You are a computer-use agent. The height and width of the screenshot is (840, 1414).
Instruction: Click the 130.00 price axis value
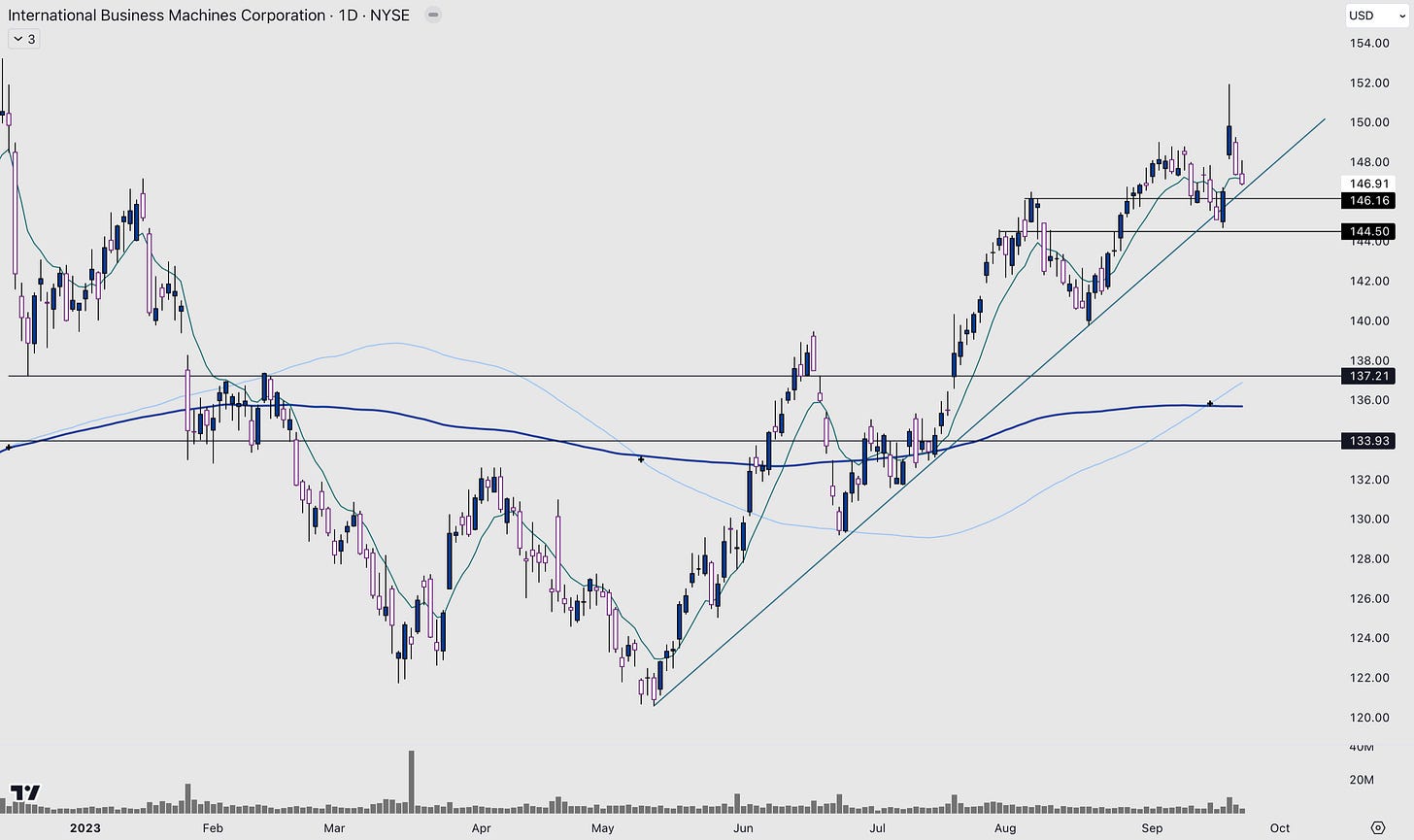1368,519
